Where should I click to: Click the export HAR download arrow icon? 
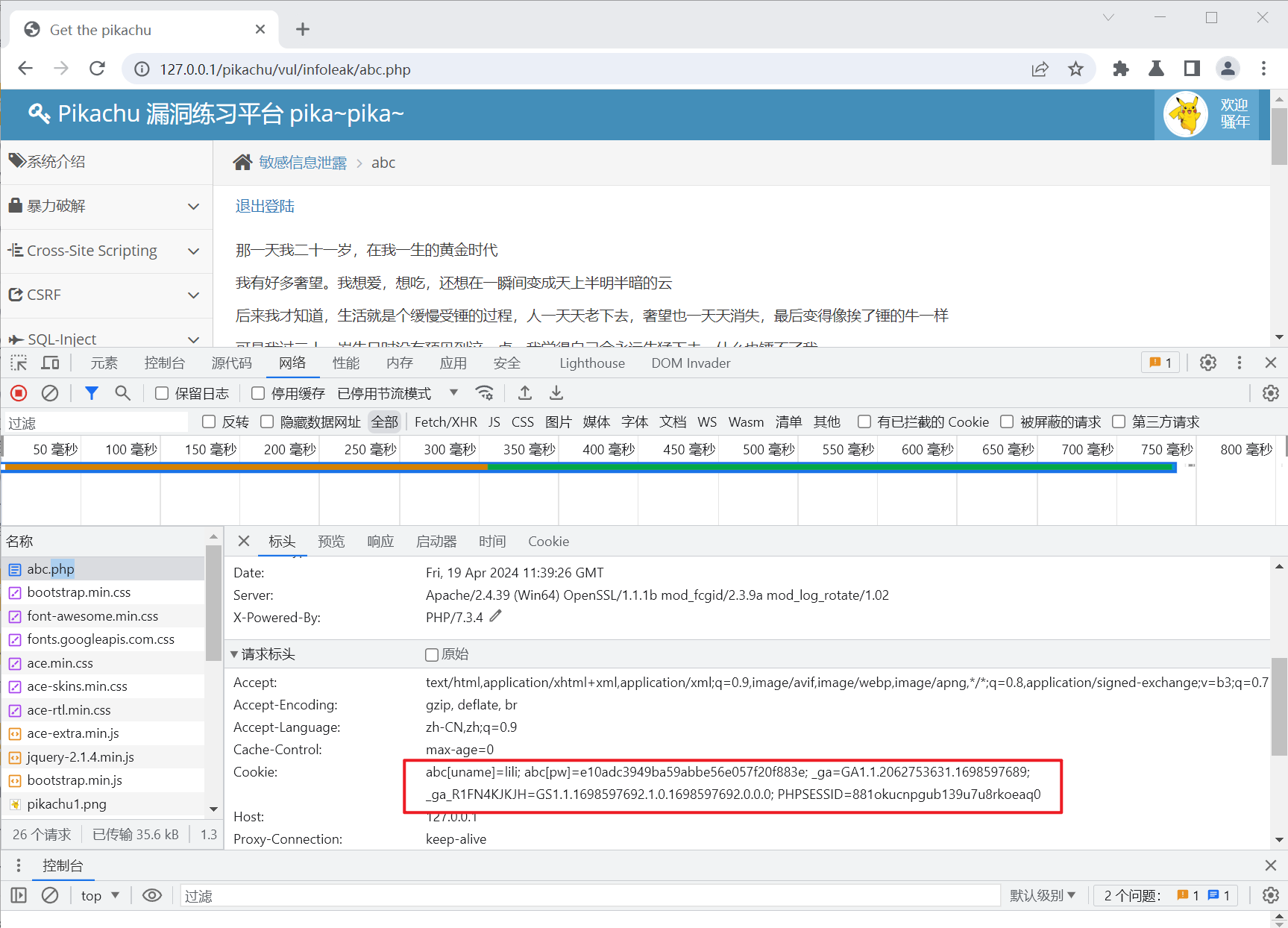[x=556, y=393]
